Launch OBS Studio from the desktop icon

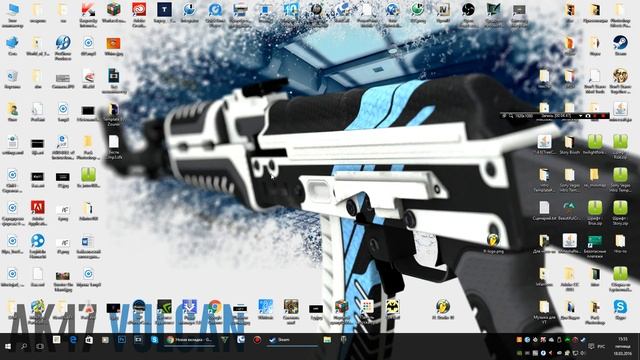click(x=468, y=9)
